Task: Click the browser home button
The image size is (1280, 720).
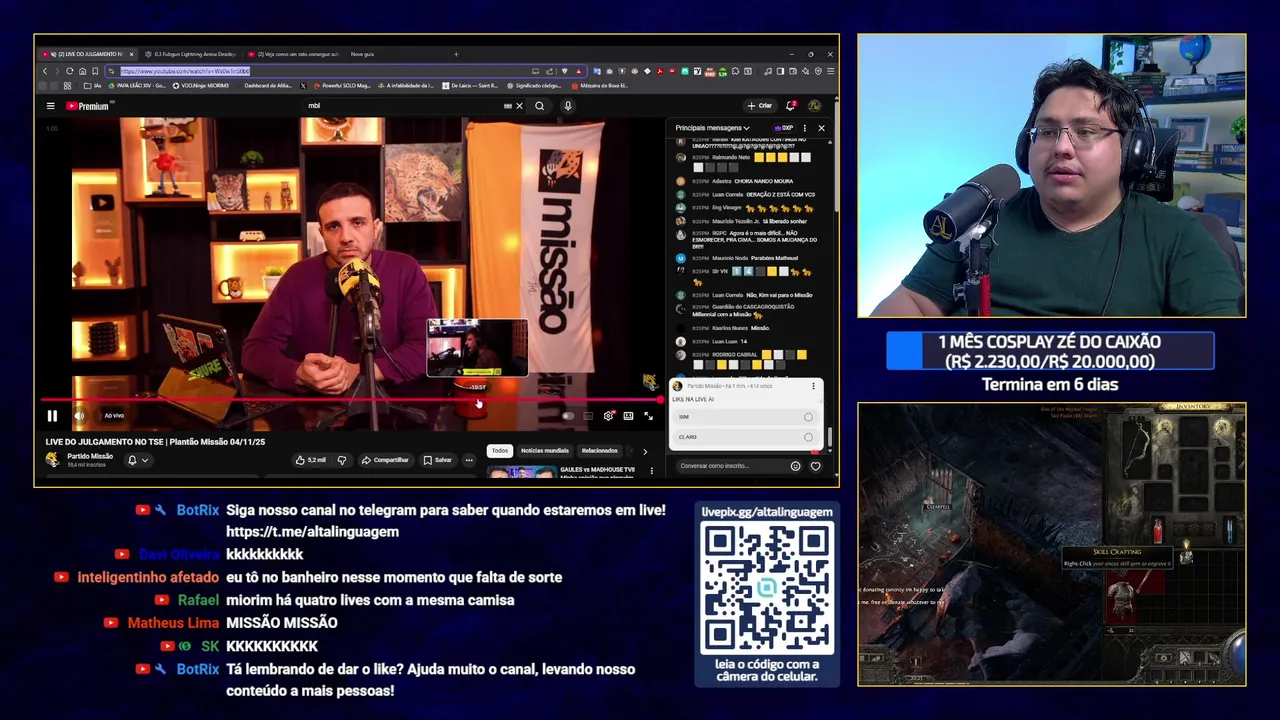Action: (x=82, y=71)
